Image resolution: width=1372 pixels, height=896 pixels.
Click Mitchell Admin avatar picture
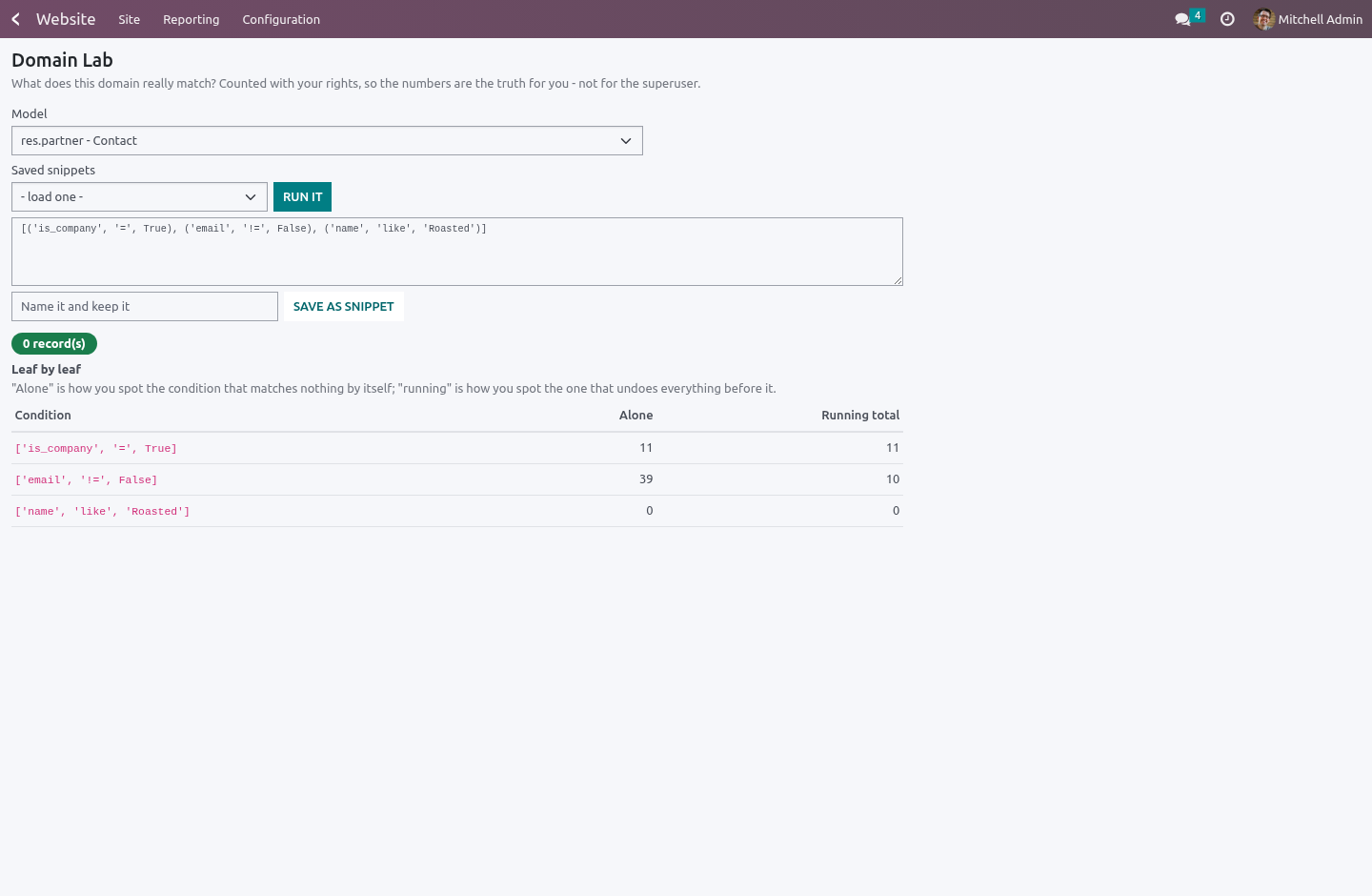pyautogui.click(x=1263, y=19)
